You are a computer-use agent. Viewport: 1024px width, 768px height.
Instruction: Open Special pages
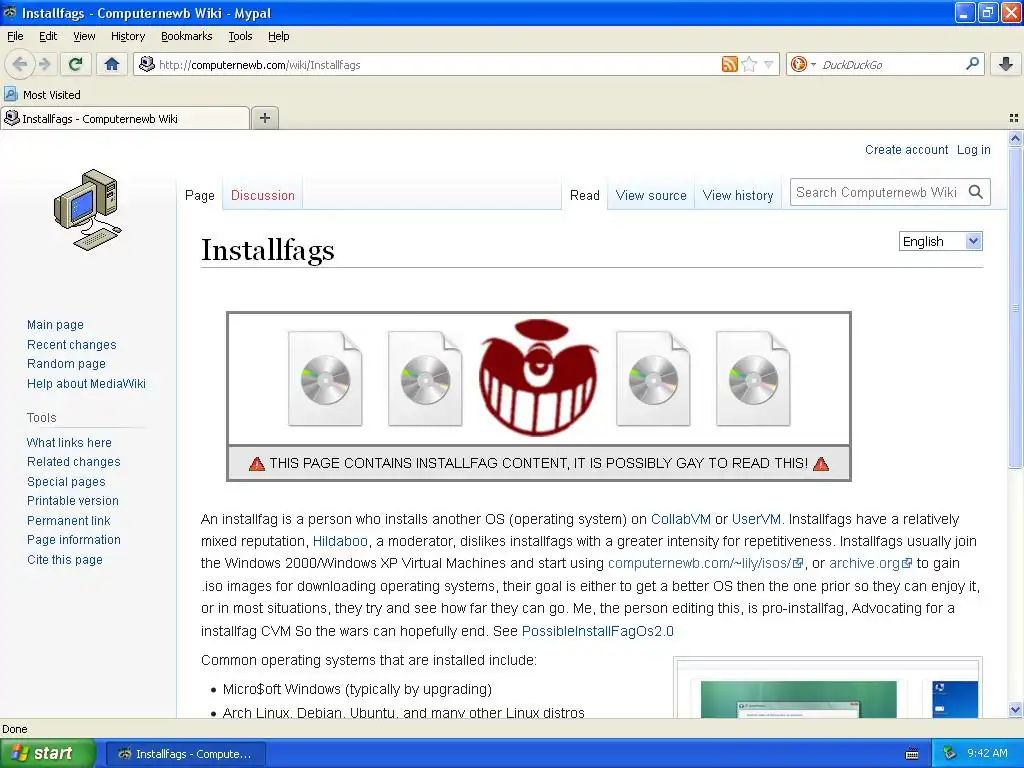click(x=66, y=482)
